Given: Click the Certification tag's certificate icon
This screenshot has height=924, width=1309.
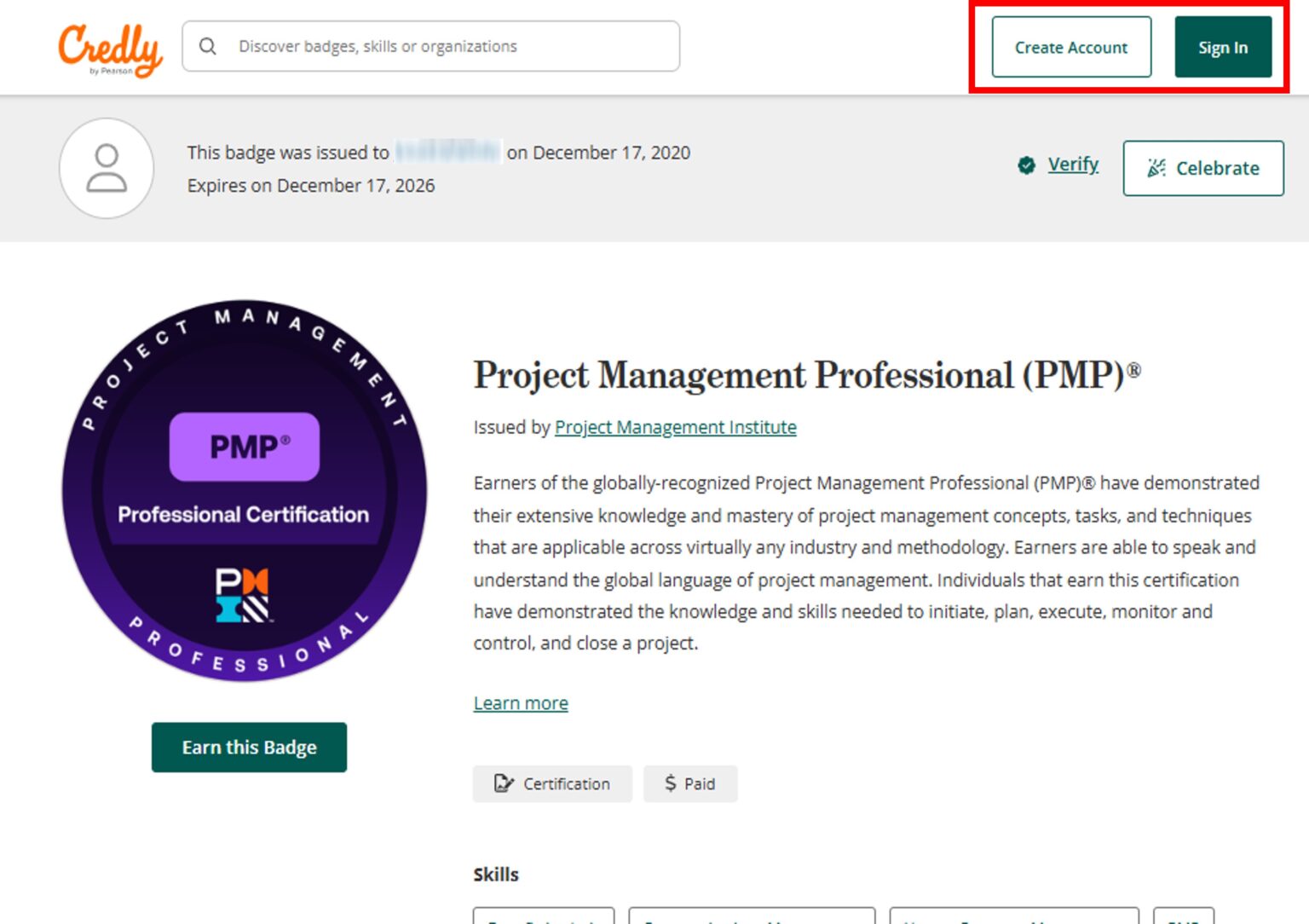Looking at the screenshot, I should coord(504,783).
